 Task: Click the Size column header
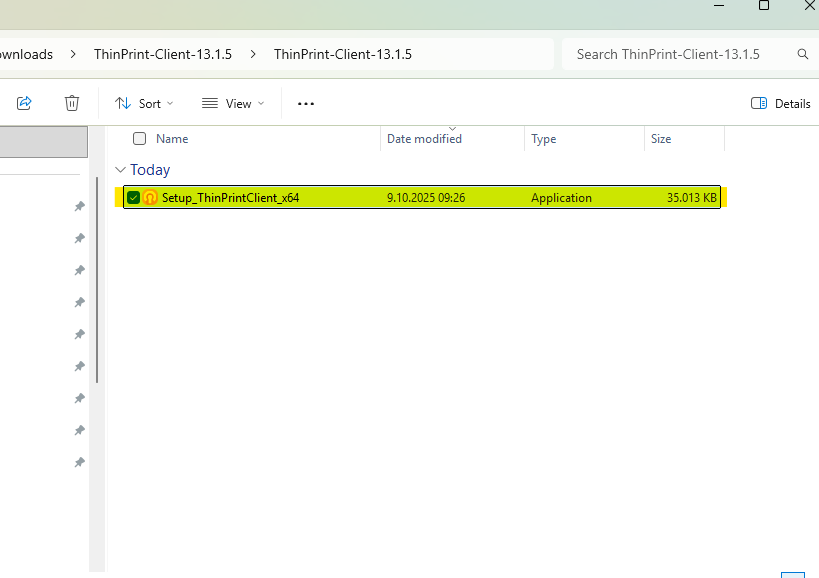661,139
